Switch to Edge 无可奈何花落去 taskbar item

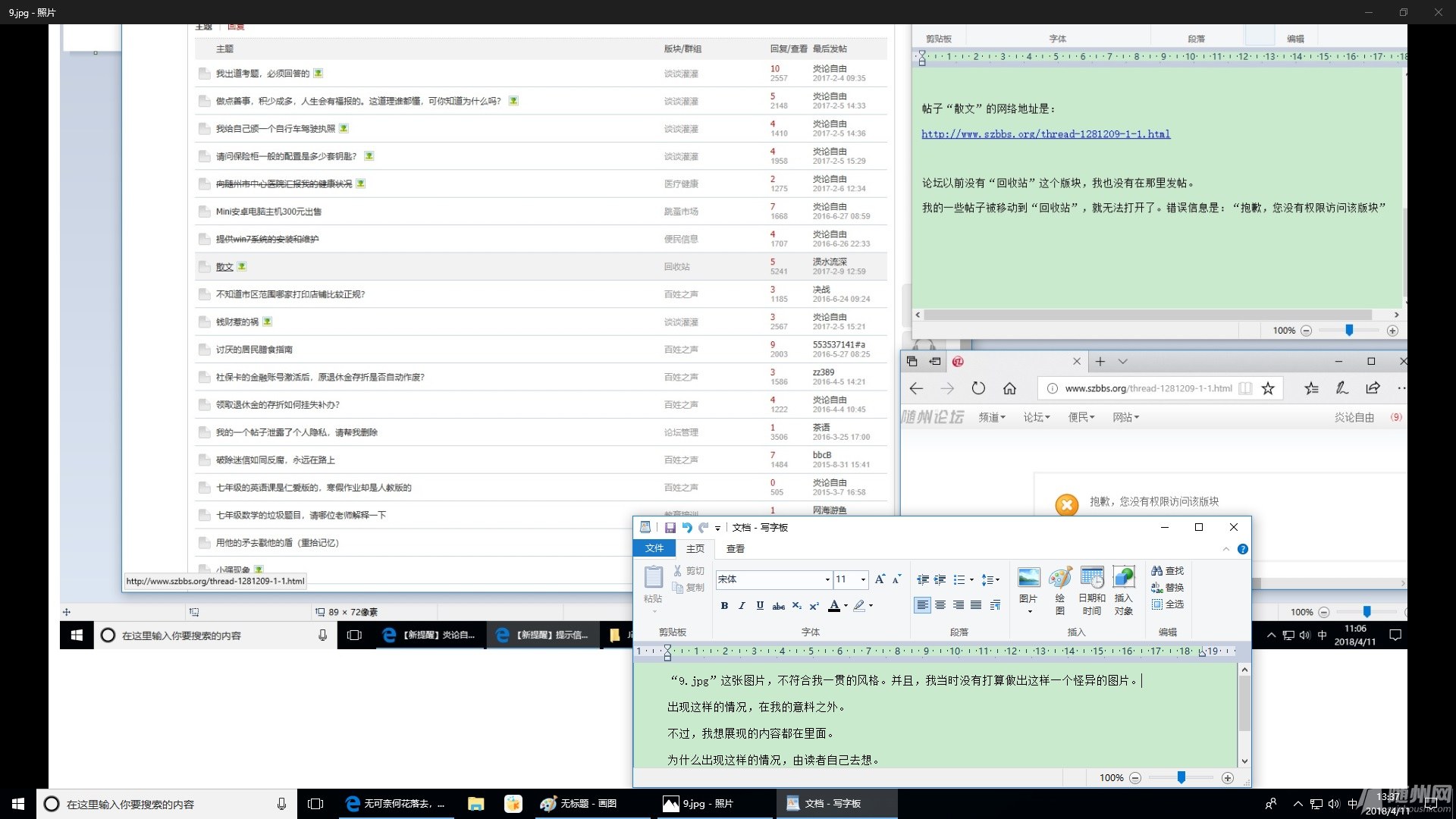(x=396, y=804)
